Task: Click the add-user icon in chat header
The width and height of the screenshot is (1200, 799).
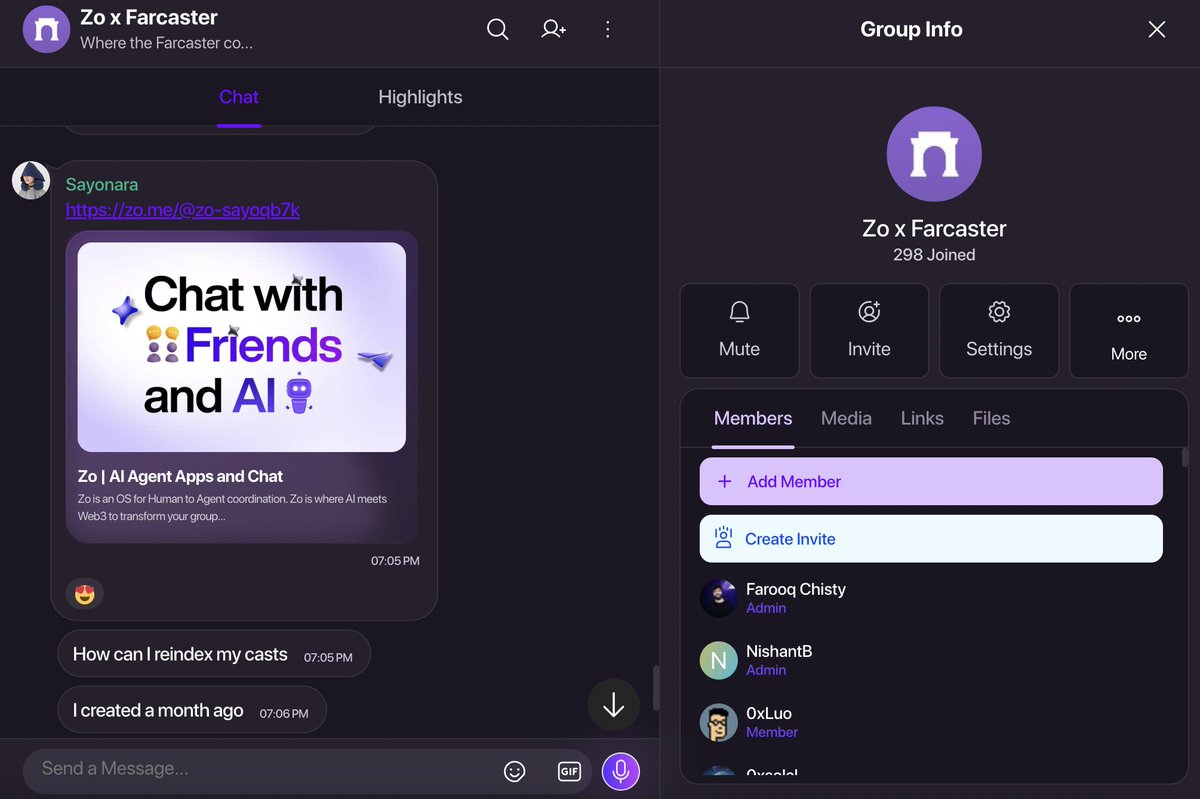Action: coord(553,29)
